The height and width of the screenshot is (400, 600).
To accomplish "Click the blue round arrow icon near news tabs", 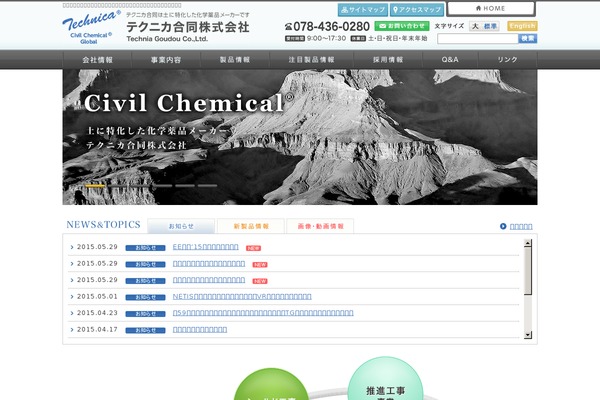I will (503, 226).
